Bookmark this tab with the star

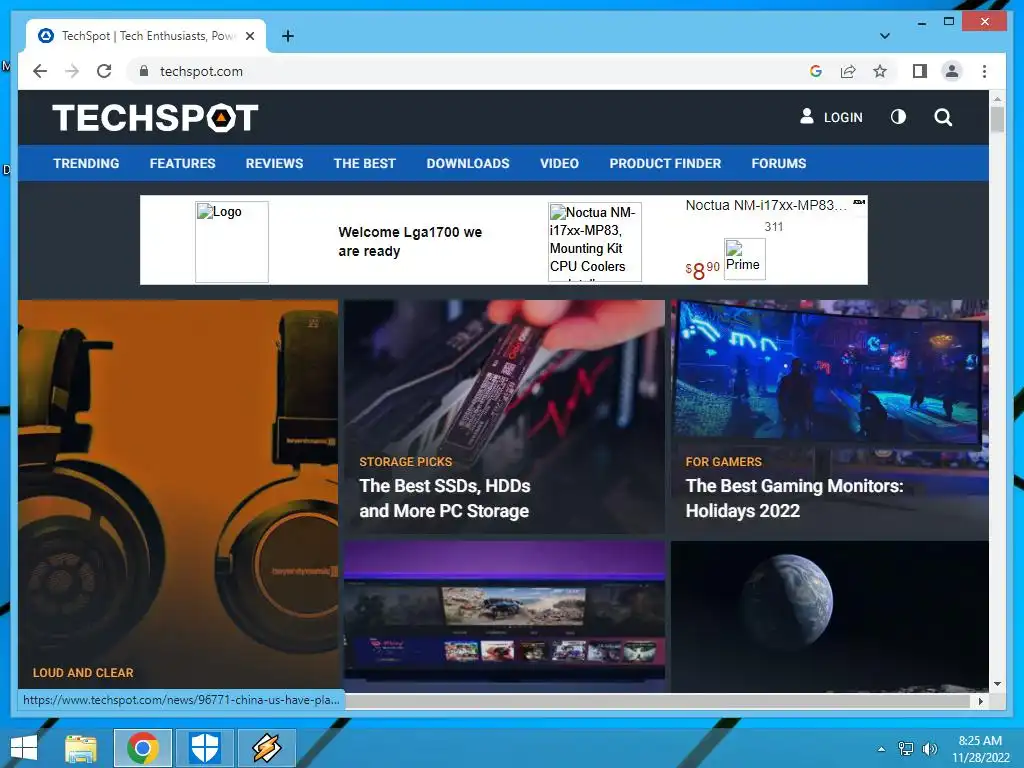(x=880, y=71)
